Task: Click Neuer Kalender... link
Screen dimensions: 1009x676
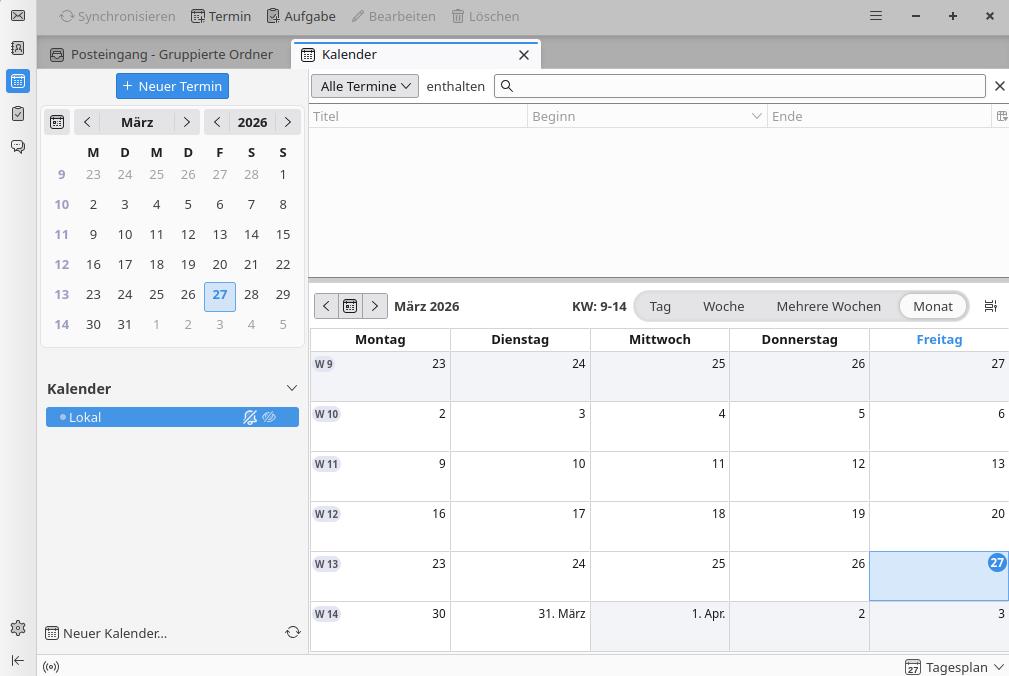Action: pos(114,633)
